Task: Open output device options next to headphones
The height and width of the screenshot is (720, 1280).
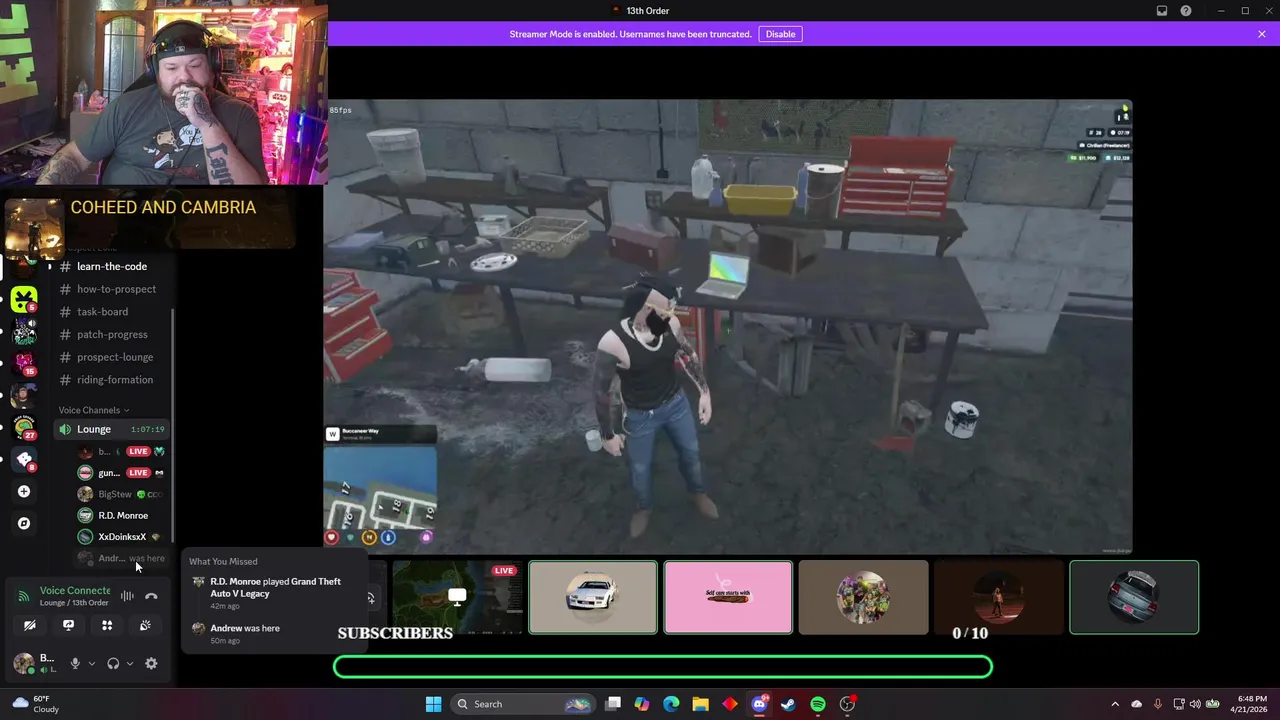Action: click(129, 663)
